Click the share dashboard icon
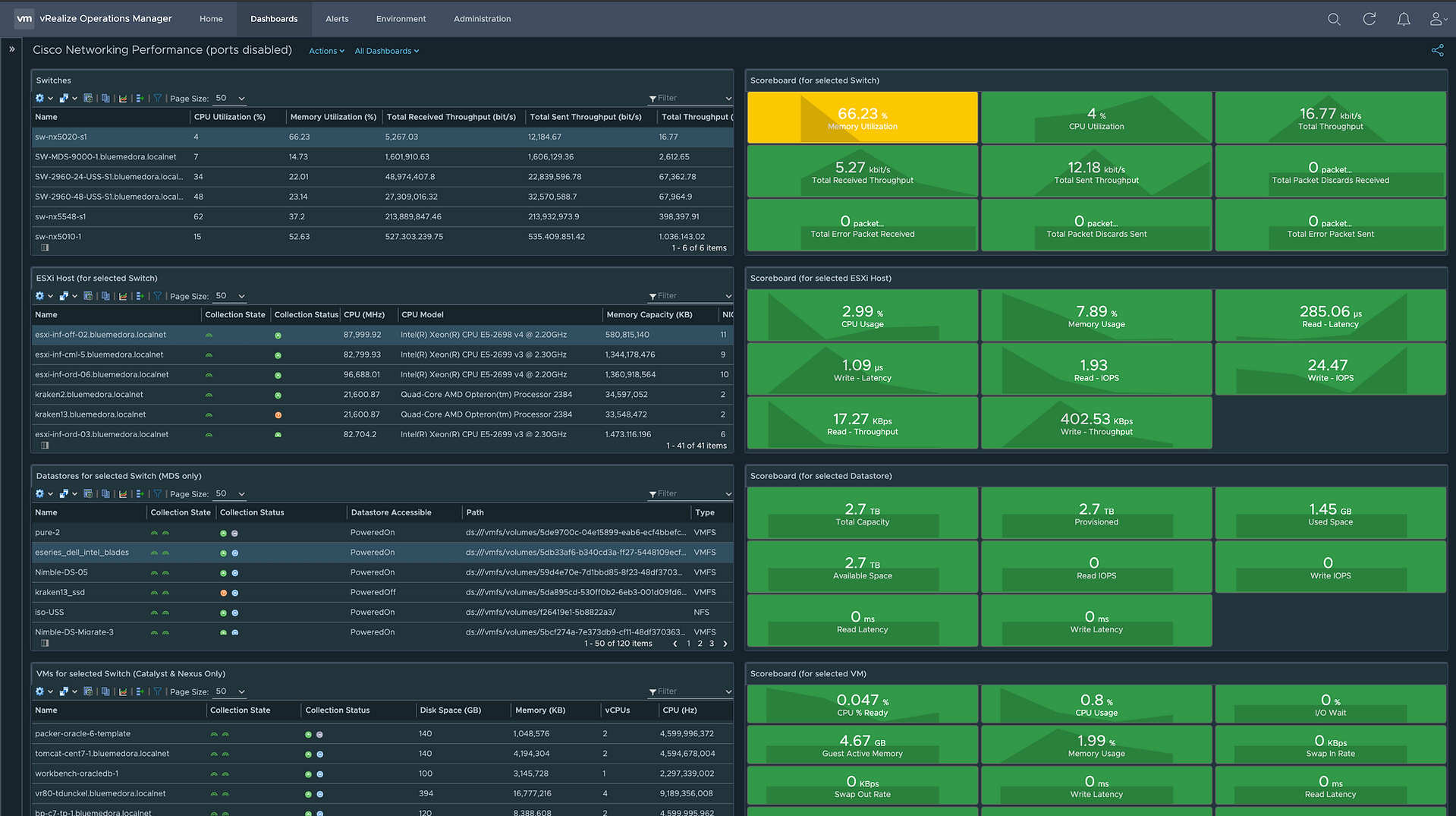The image size is (1456, 816). pyautogui.click(x=1437, y=50)
